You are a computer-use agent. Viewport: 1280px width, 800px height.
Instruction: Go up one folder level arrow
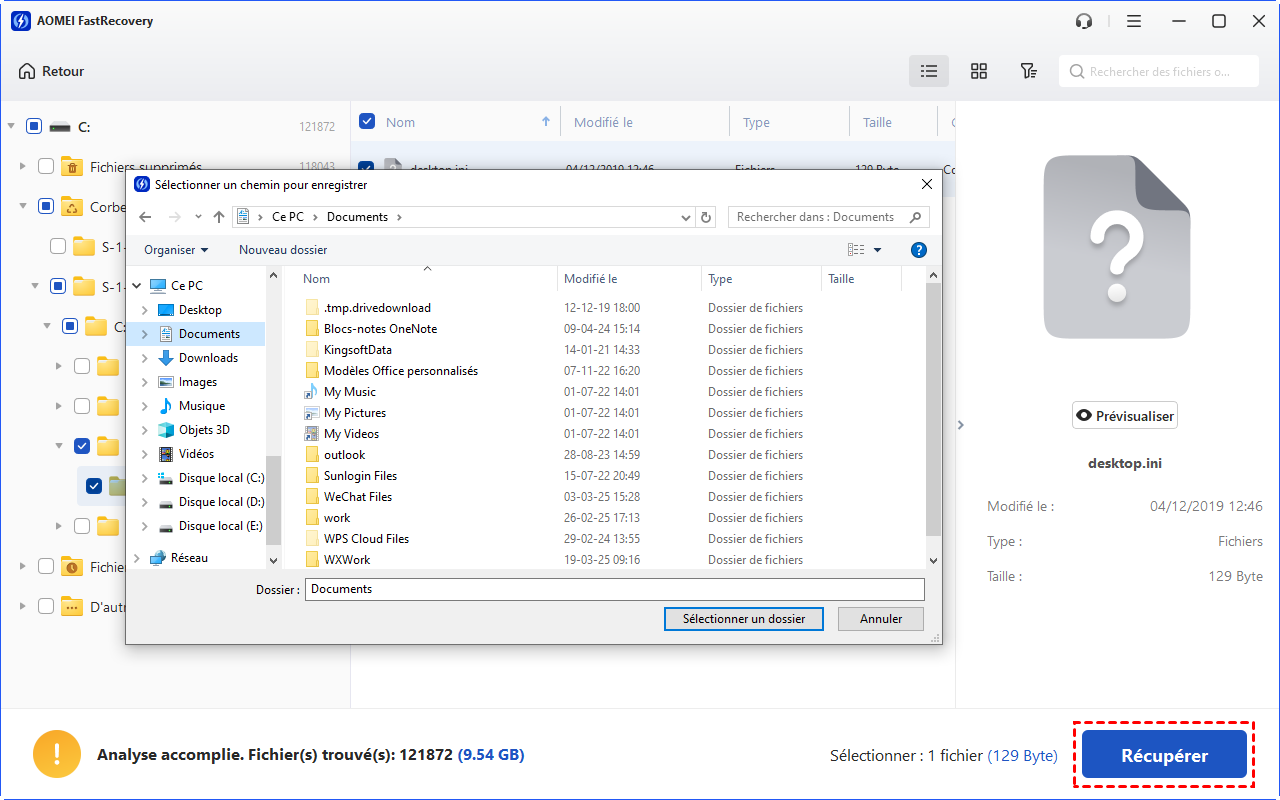click(x=219, y=217)
